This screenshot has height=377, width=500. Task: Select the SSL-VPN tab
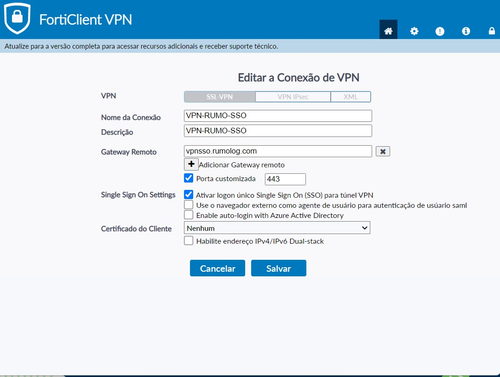pyautogui.click(x=220, y=97)
